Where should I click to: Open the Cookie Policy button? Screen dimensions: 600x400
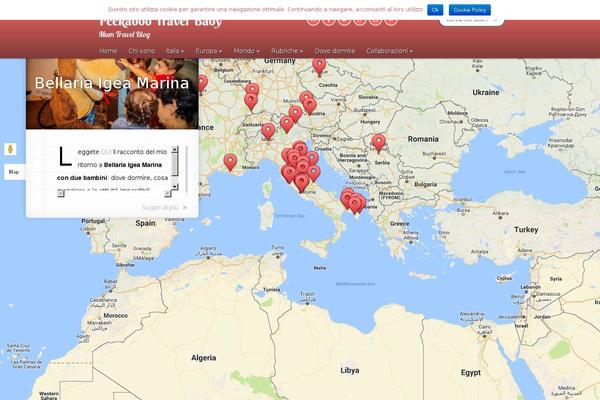[x=470, y=10]
